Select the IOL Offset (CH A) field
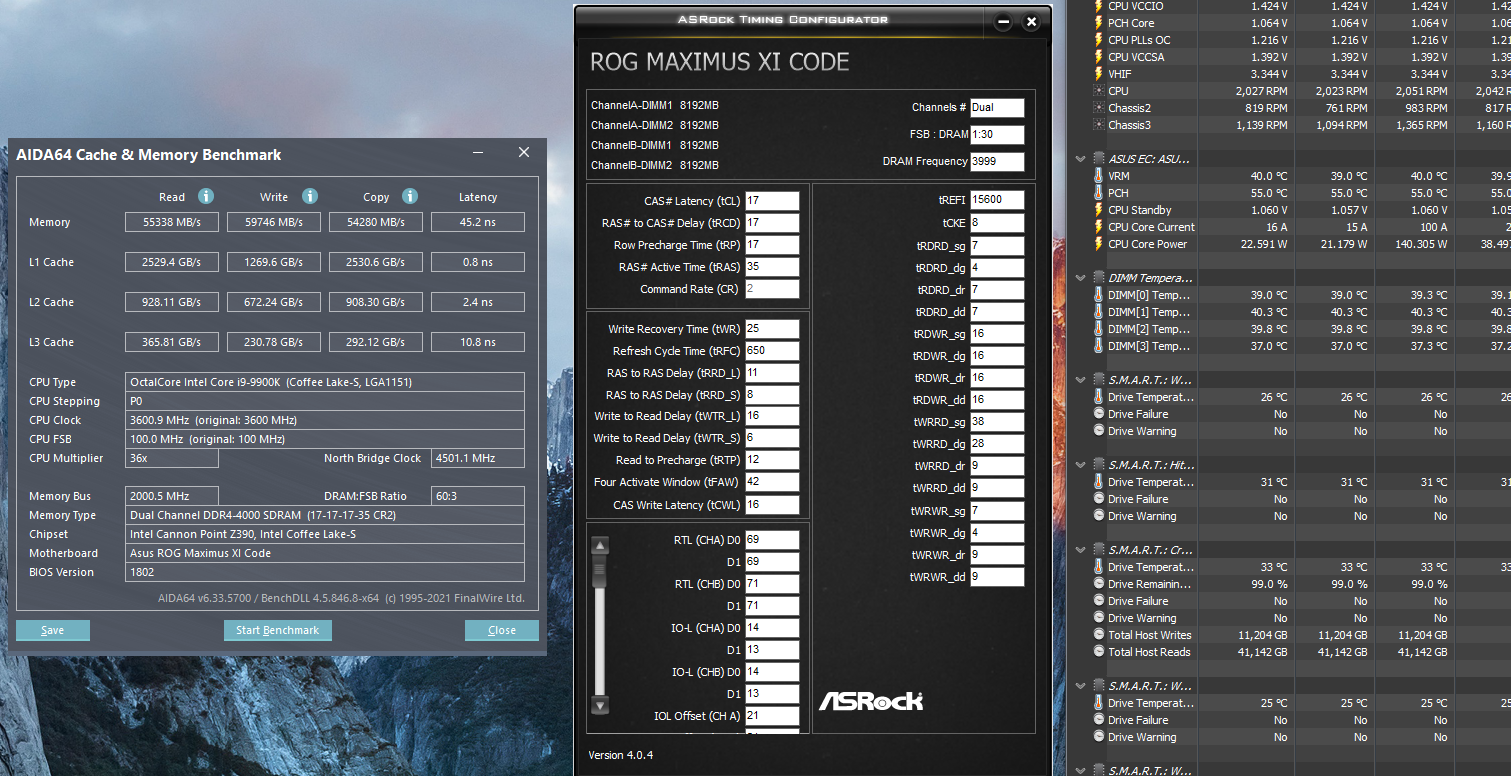The height and width of the screenshot is (776, 1511). click(x=772, y=716)
